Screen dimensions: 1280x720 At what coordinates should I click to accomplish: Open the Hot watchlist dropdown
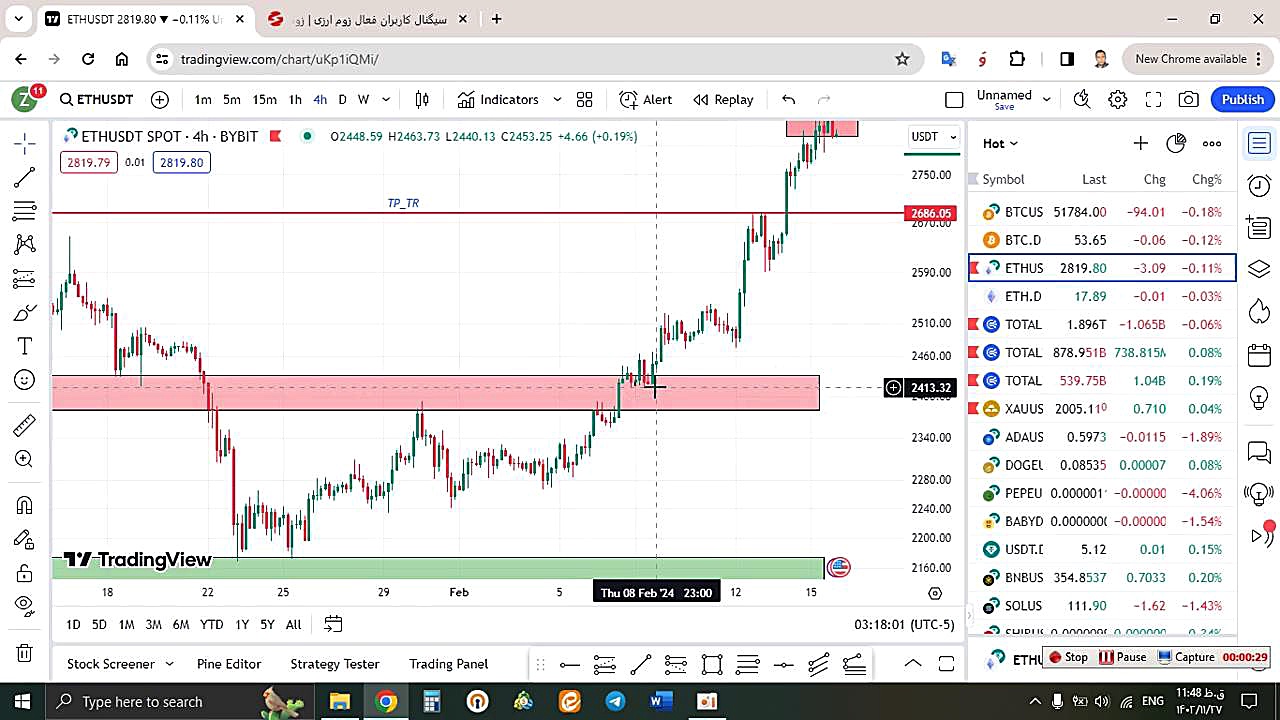[1000, 143]
